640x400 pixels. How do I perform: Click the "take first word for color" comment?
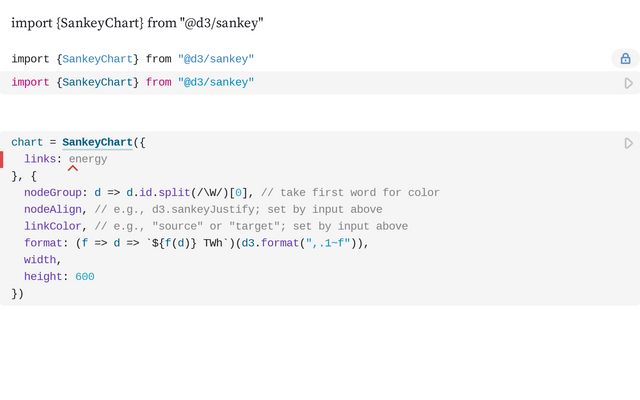[x=350, y=193]
